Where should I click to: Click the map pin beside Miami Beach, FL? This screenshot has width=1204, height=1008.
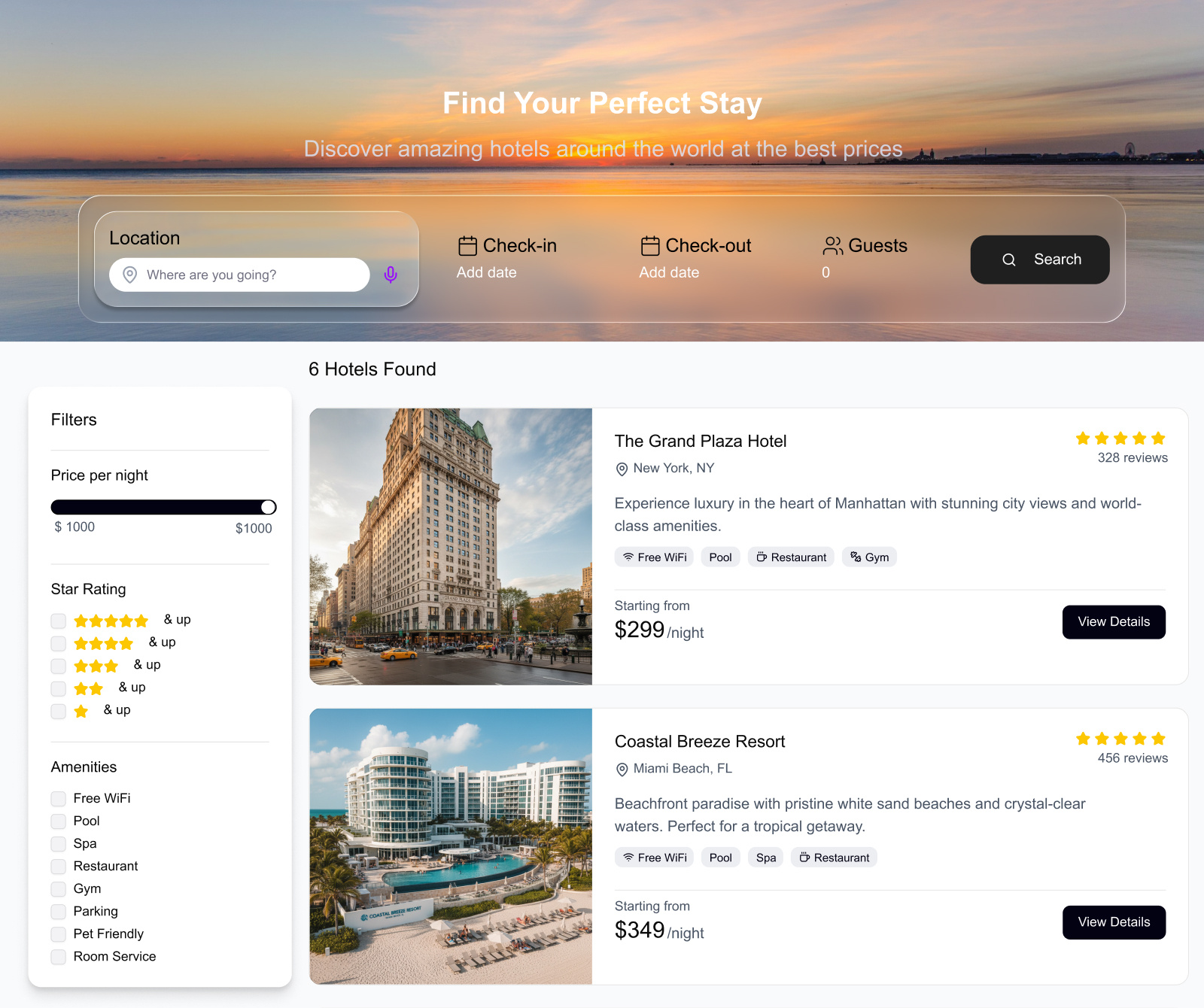622,769
